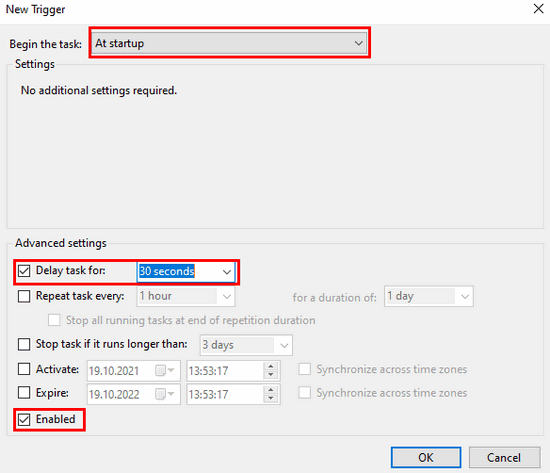
Task: Uncheck the Enabled checkbox
Action: (x=24, y=419)
